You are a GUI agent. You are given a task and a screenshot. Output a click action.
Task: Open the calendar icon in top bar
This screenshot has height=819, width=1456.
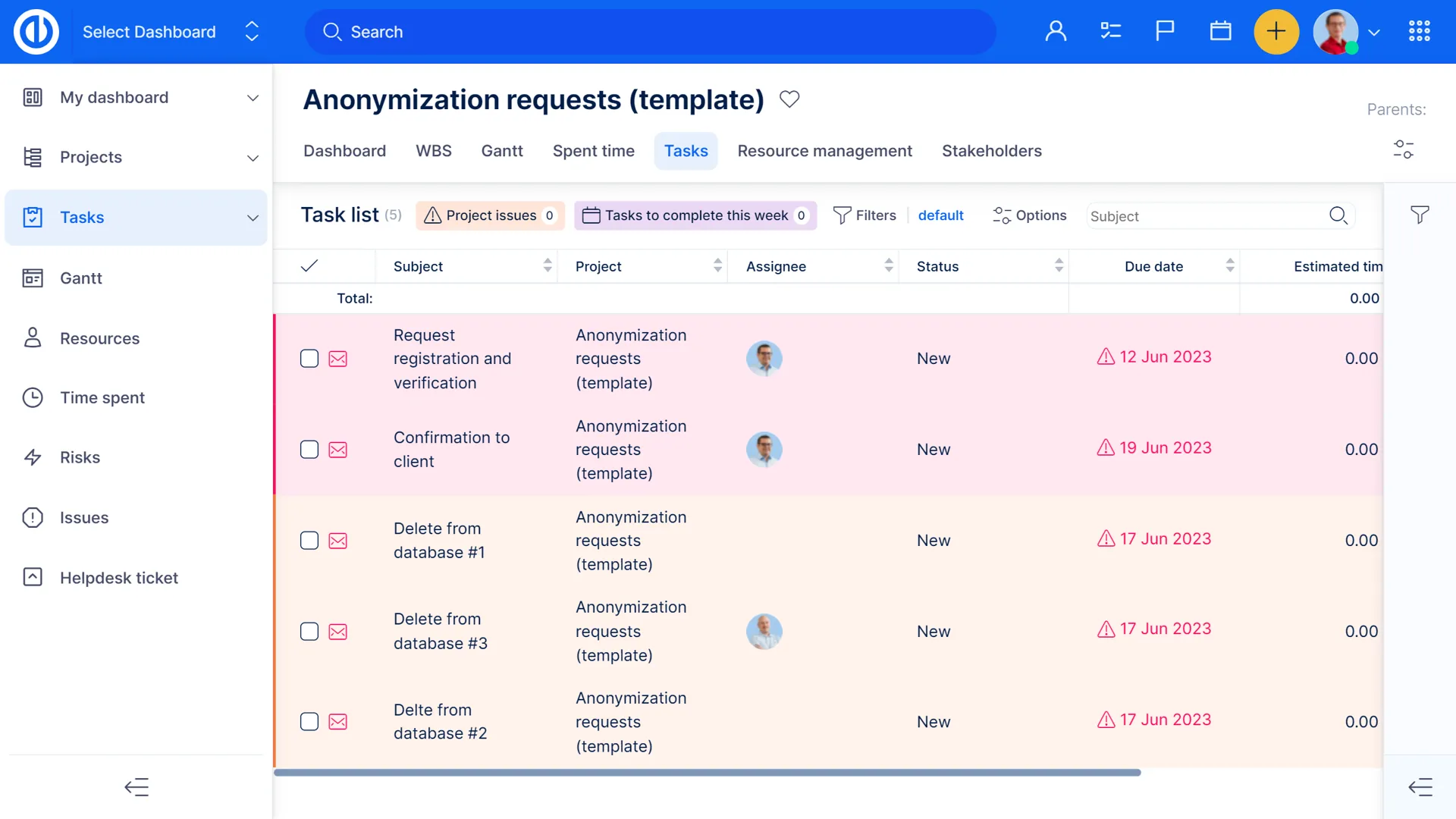[x=1220, y=32]
